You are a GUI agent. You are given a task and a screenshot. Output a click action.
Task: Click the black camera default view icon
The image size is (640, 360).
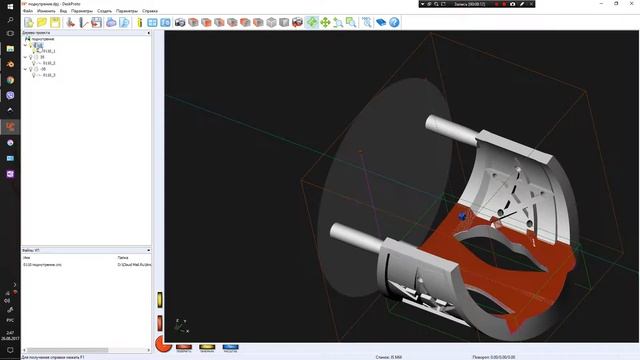[180, 22]
